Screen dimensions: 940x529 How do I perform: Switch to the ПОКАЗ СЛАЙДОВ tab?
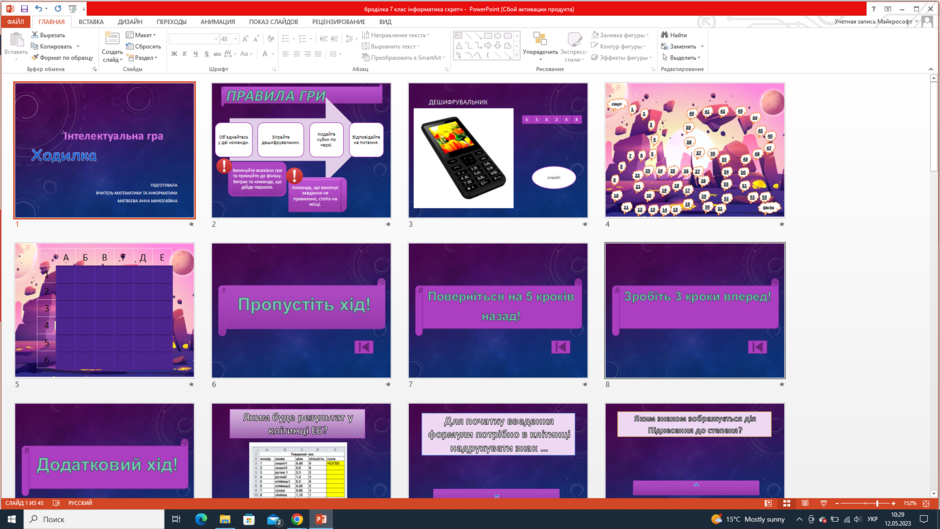click(x=273, y=22)
